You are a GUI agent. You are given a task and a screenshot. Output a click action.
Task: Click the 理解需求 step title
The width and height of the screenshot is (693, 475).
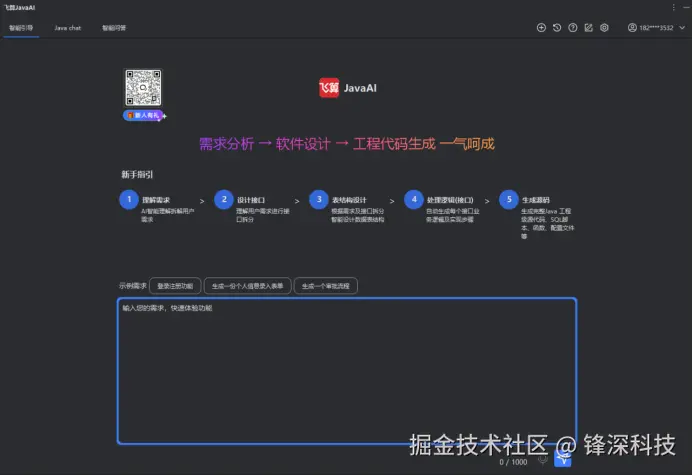point(156,200)
